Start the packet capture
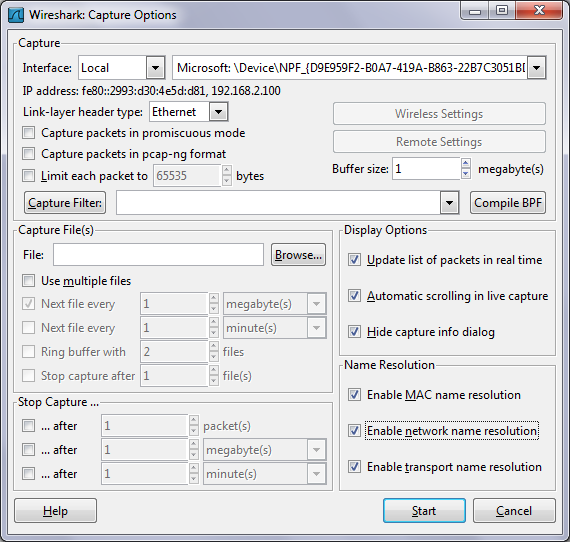The height and width of the screenshot is (542, 570). (424, 511)
